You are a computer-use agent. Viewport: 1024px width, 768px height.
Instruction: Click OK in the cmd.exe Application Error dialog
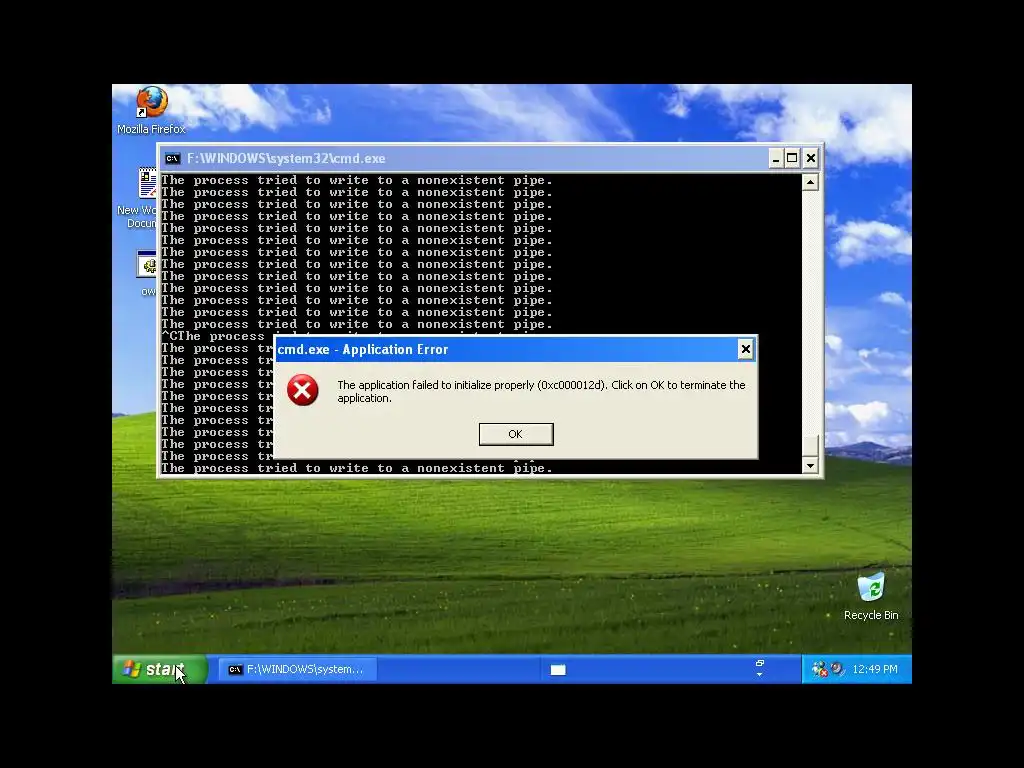pyautogui.click(x=516, y=434)
